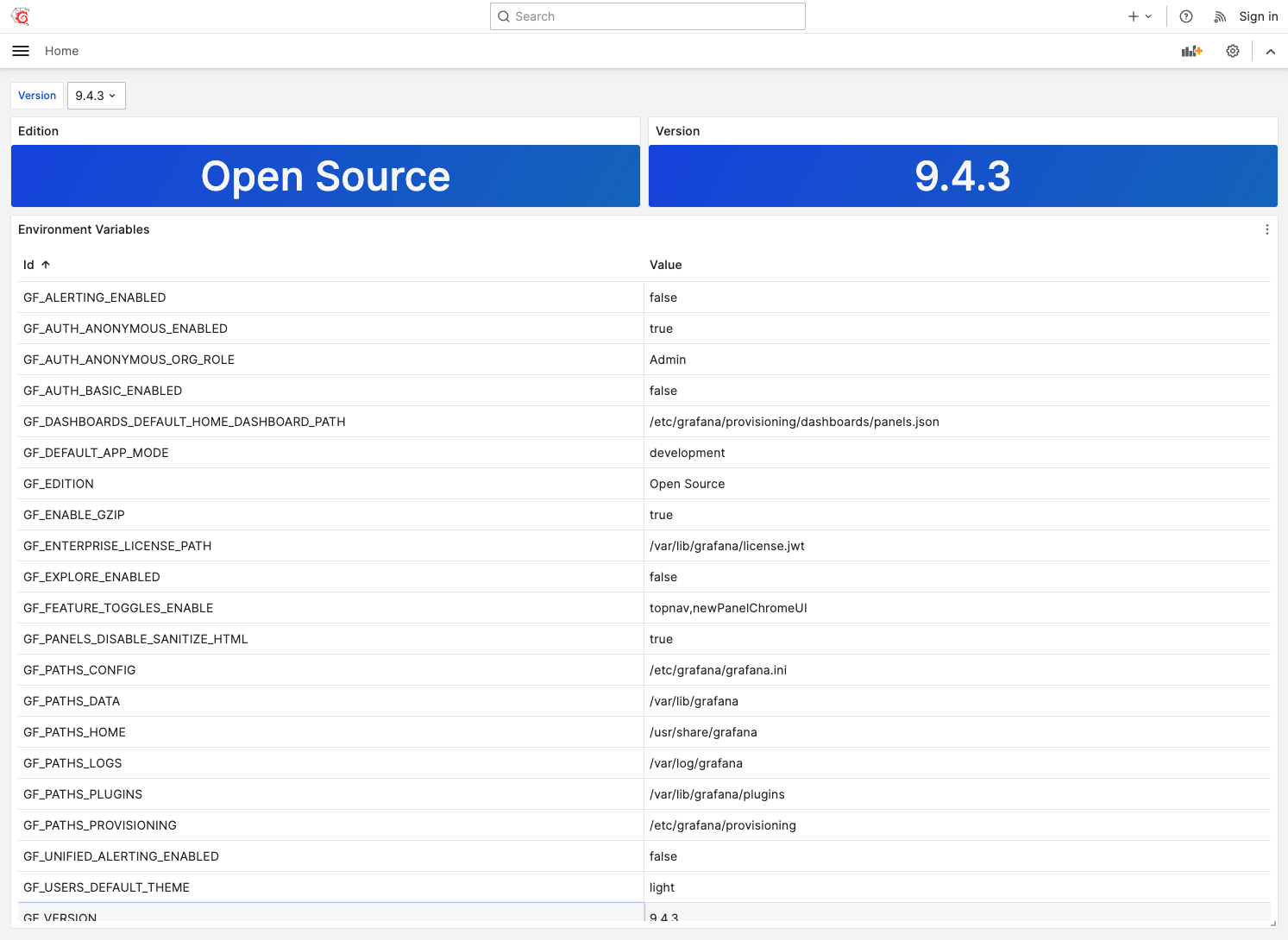Click the Id column header
The image size is (1288, 940).
28,265
